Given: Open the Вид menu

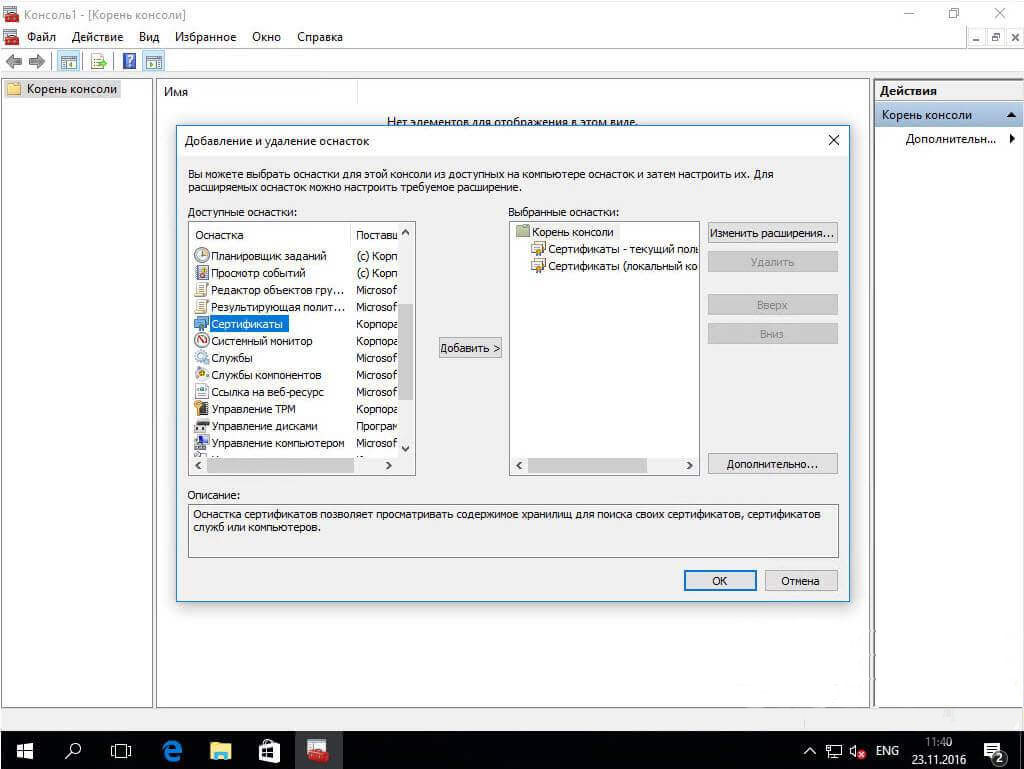Looking at the screenshot, I should (x=149, y=37).
